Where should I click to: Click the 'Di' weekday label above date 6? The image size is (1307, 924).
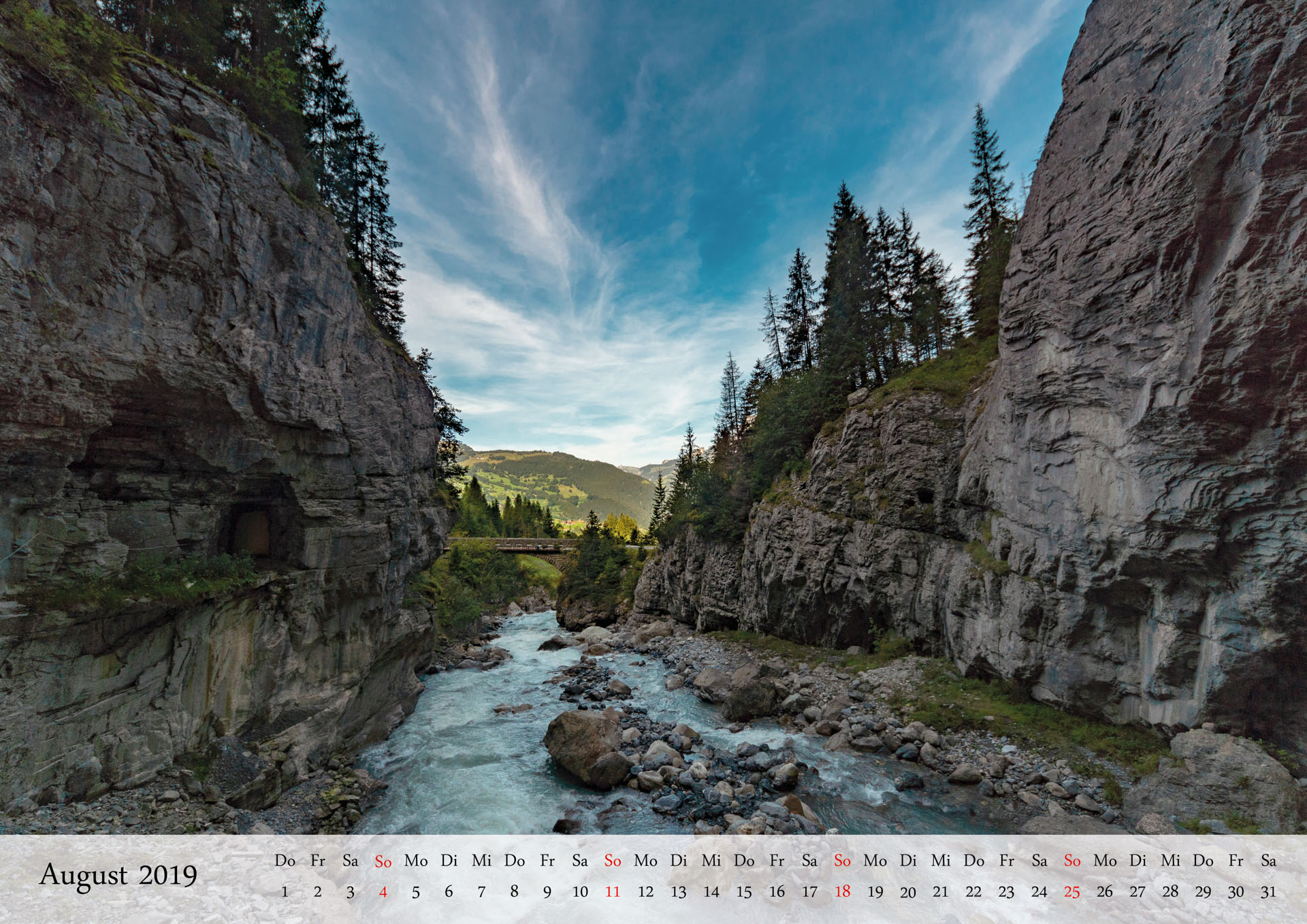(449, 861)
